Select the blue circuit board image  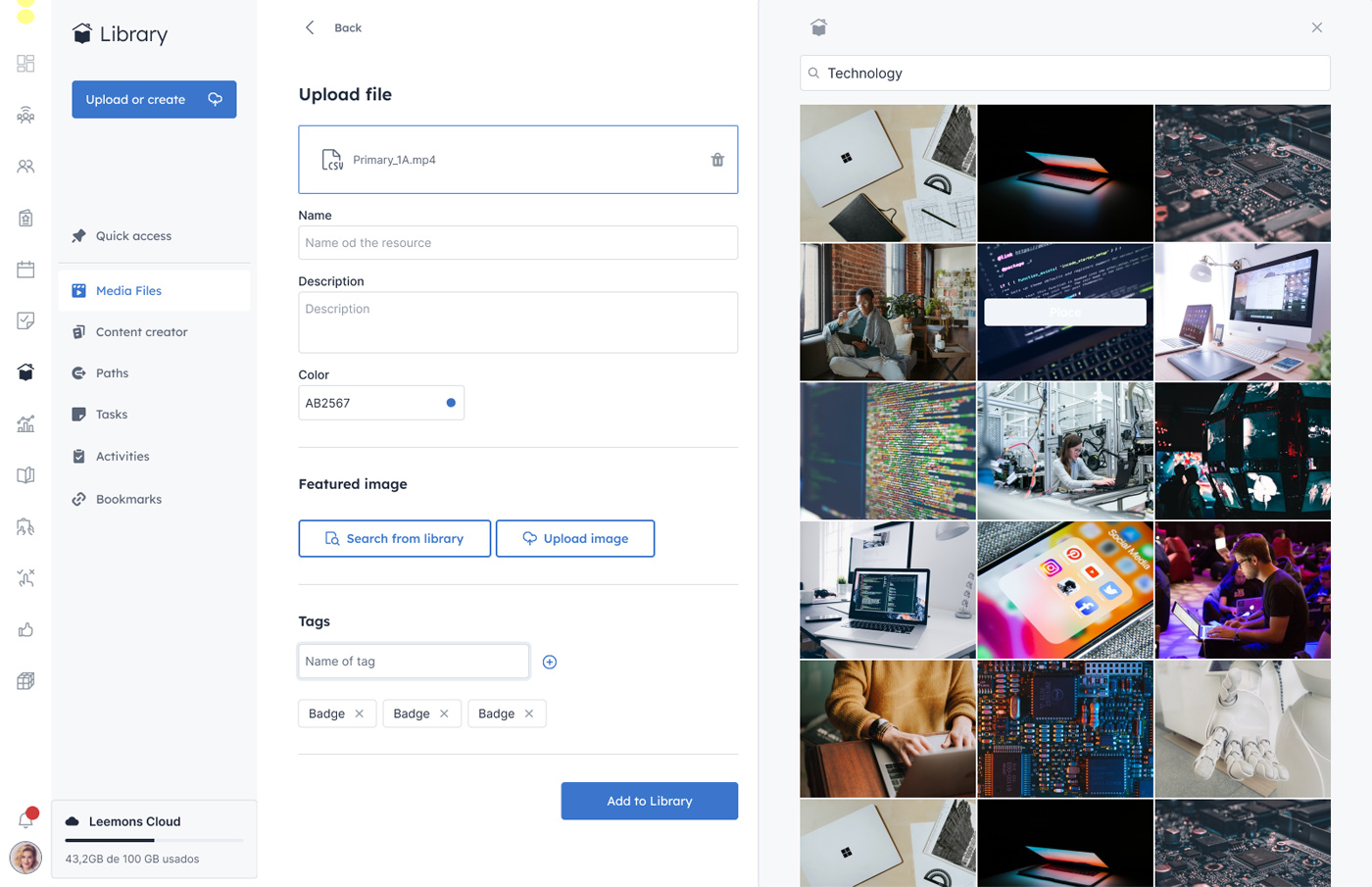[1065, 729]
